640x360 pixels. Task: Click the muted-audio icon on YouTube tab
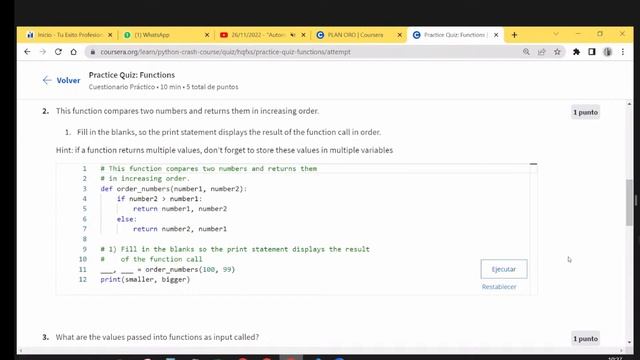[x=293, y=35]
